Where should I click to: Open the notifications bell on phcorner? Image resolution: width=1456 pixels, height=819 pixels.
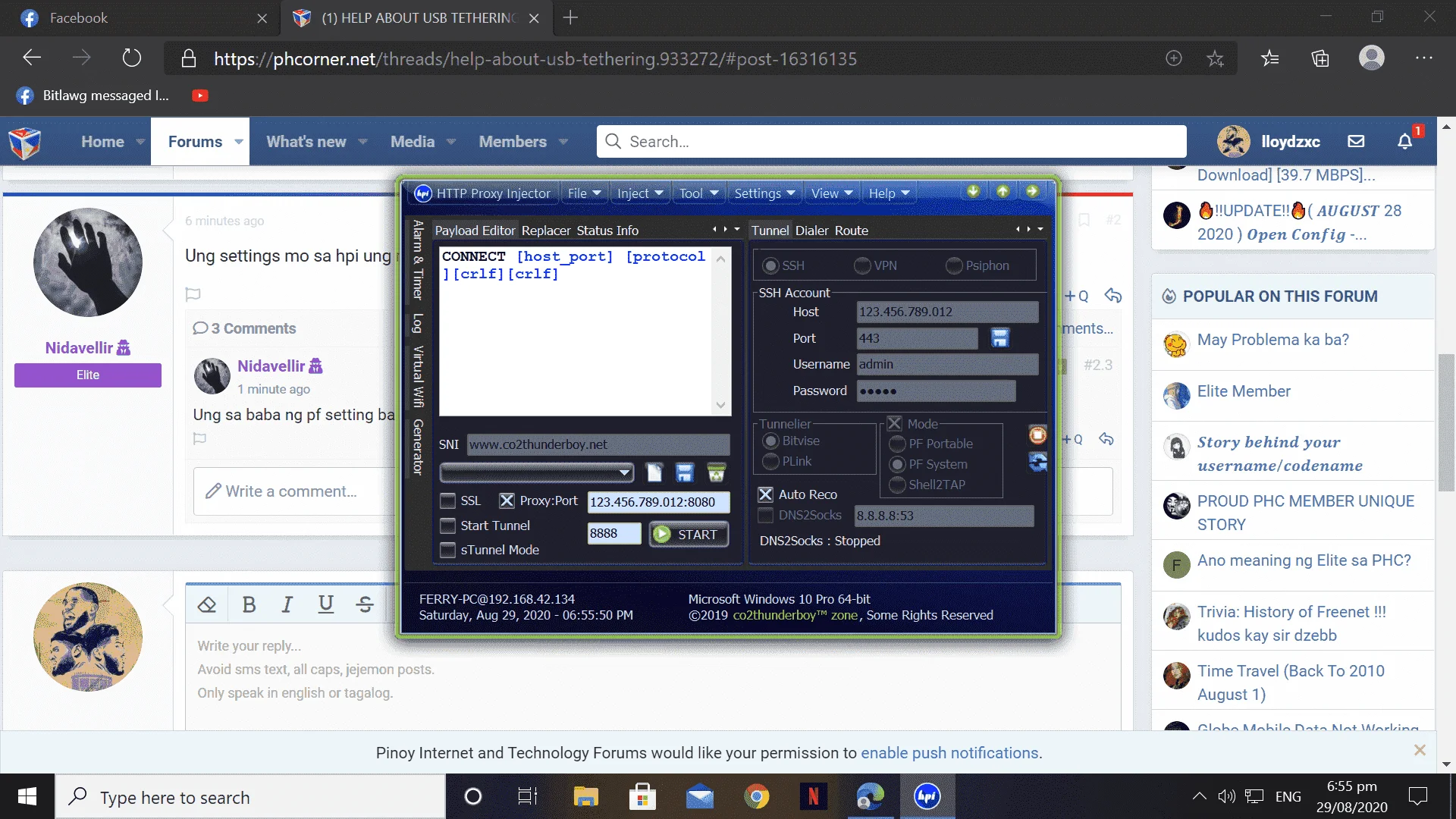tap(1405, 141)
